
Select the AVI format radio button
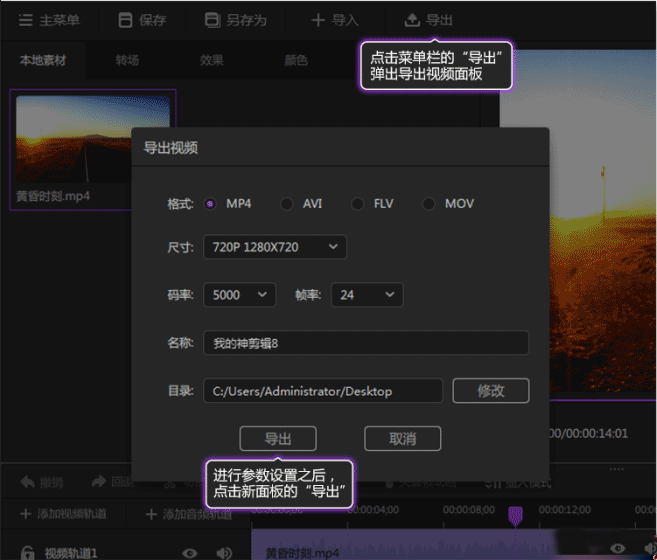(287, 204)
